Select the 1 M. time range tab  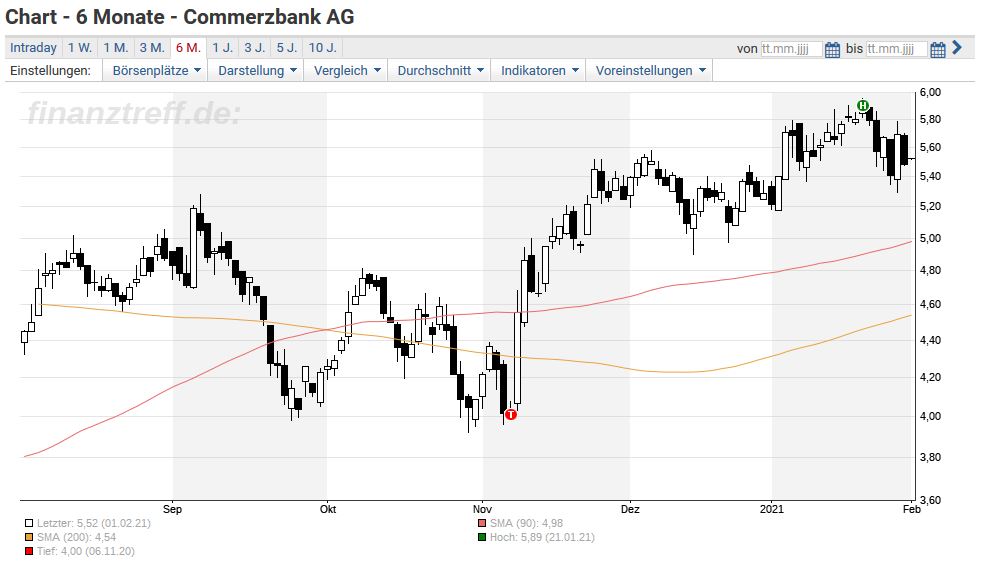click(x=116, y=48)
